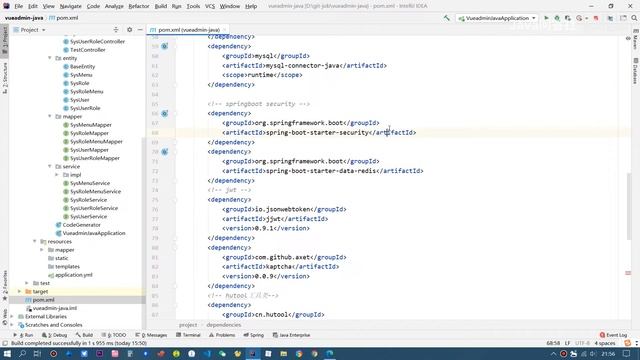Image resolution: width=640 pixels, height=360 pixels.
Task: Open the Database side panel
Action: click(636, 71)
